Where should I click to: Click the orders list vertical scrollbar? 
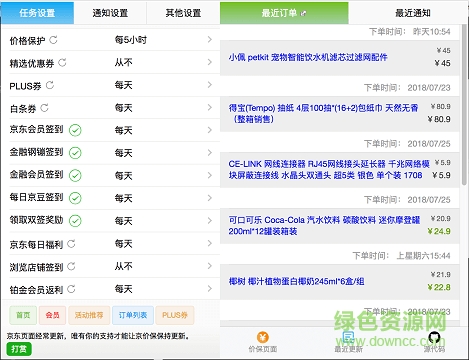click(x=464, y=105)
